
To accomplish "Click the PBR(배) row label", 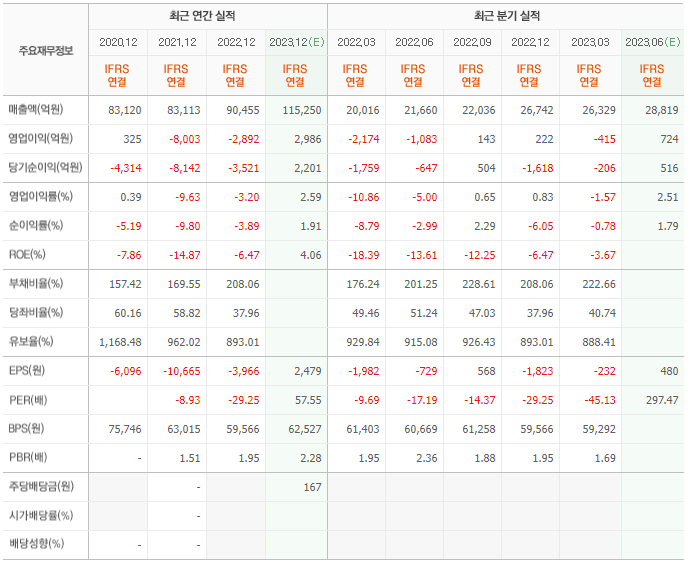I will [x=28, y=458].
